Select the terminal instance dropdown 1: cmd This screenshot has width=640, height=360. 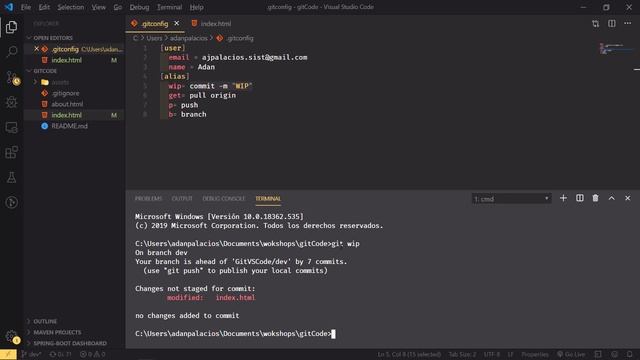[x=511, y=199]
